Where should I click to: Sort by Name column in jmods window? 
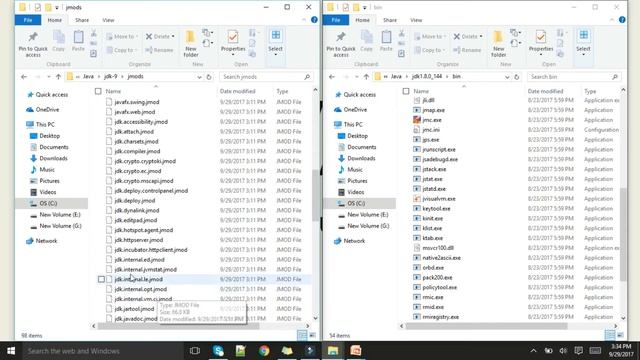[x=113, y=91]
